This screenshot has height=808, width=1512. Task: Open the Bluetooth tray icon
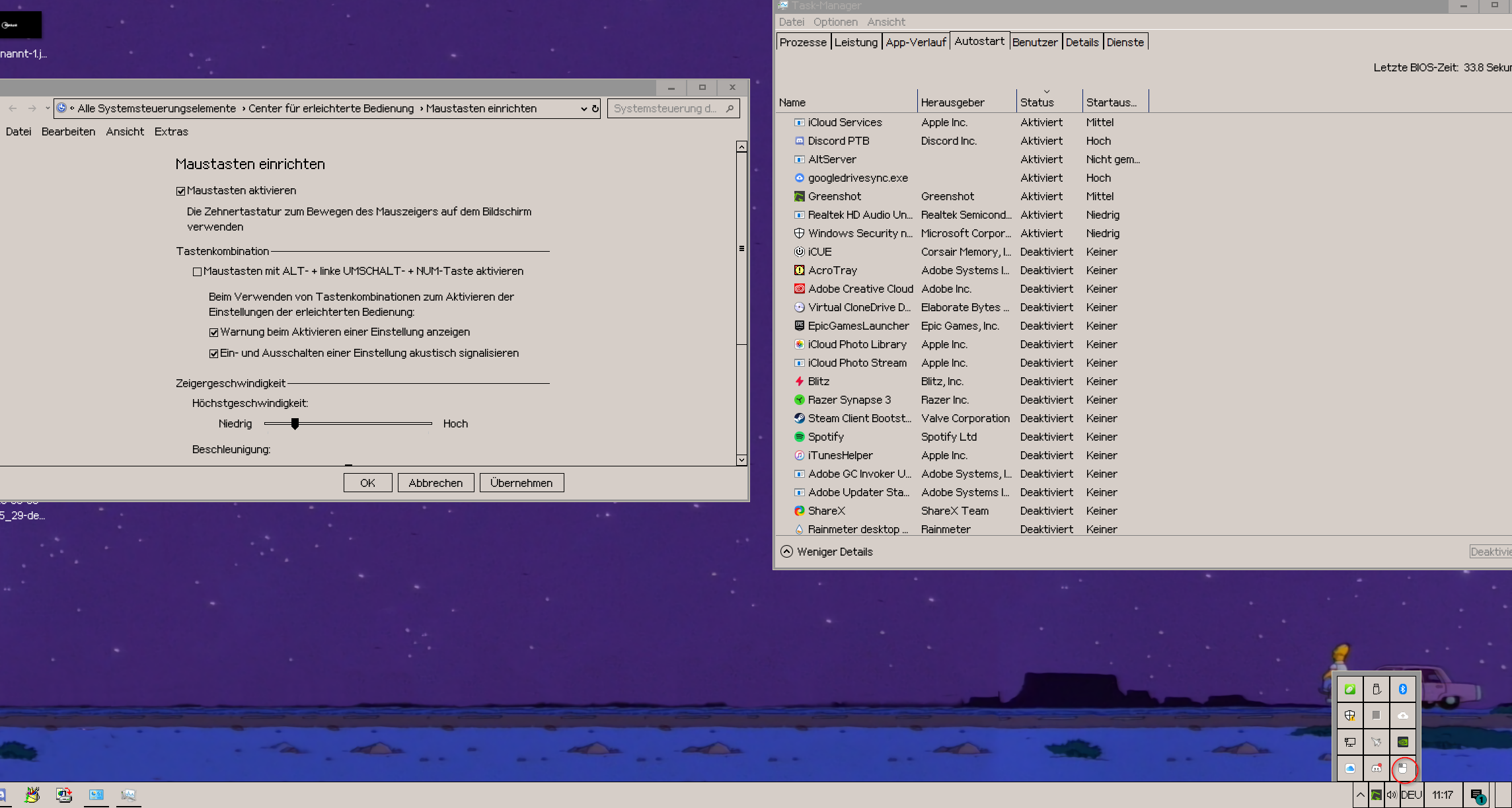pos(1402,689)
